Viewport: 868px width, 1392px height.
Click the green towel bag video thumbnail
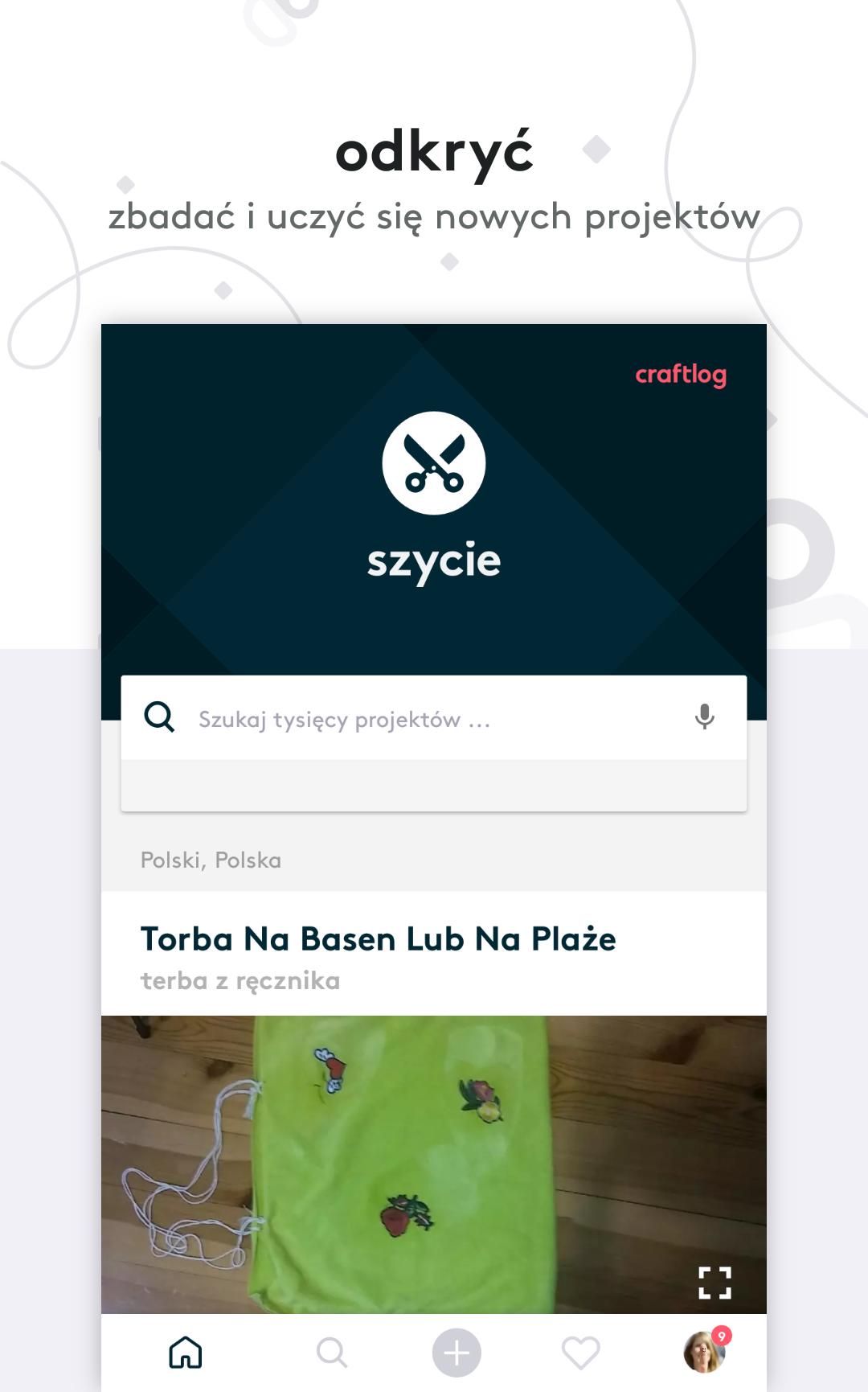click(x=434, y=1164)
